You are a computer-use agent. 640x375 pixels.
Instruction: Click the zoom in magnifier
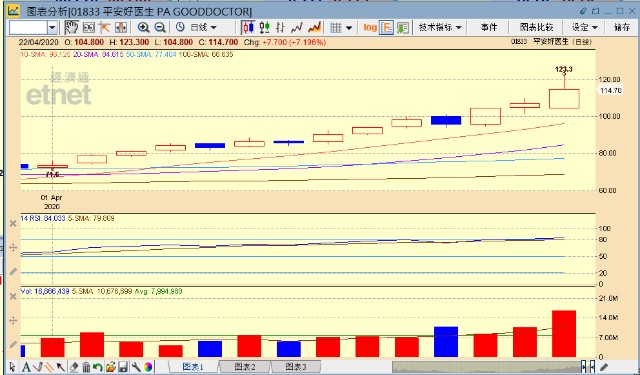coord(143,27)
